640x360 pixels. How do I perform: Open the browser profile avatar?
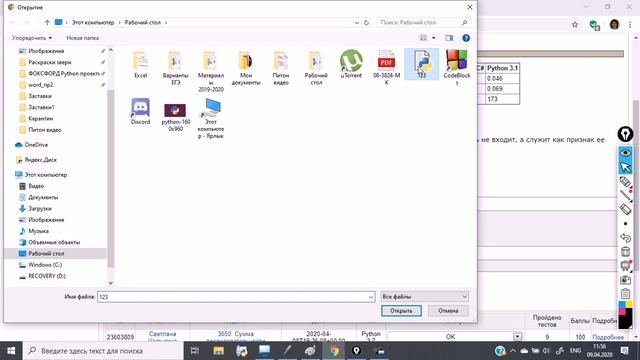point(614,24)
